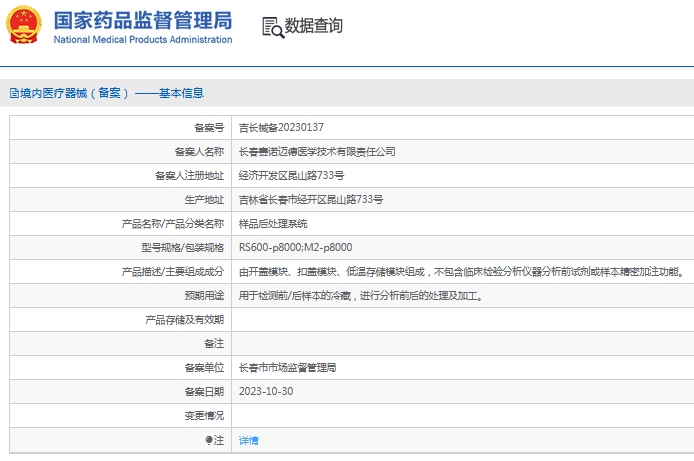Screen dimensions: 694x461
Task: Click the 产品存储及有效期 label
Action: click(185, 319)
